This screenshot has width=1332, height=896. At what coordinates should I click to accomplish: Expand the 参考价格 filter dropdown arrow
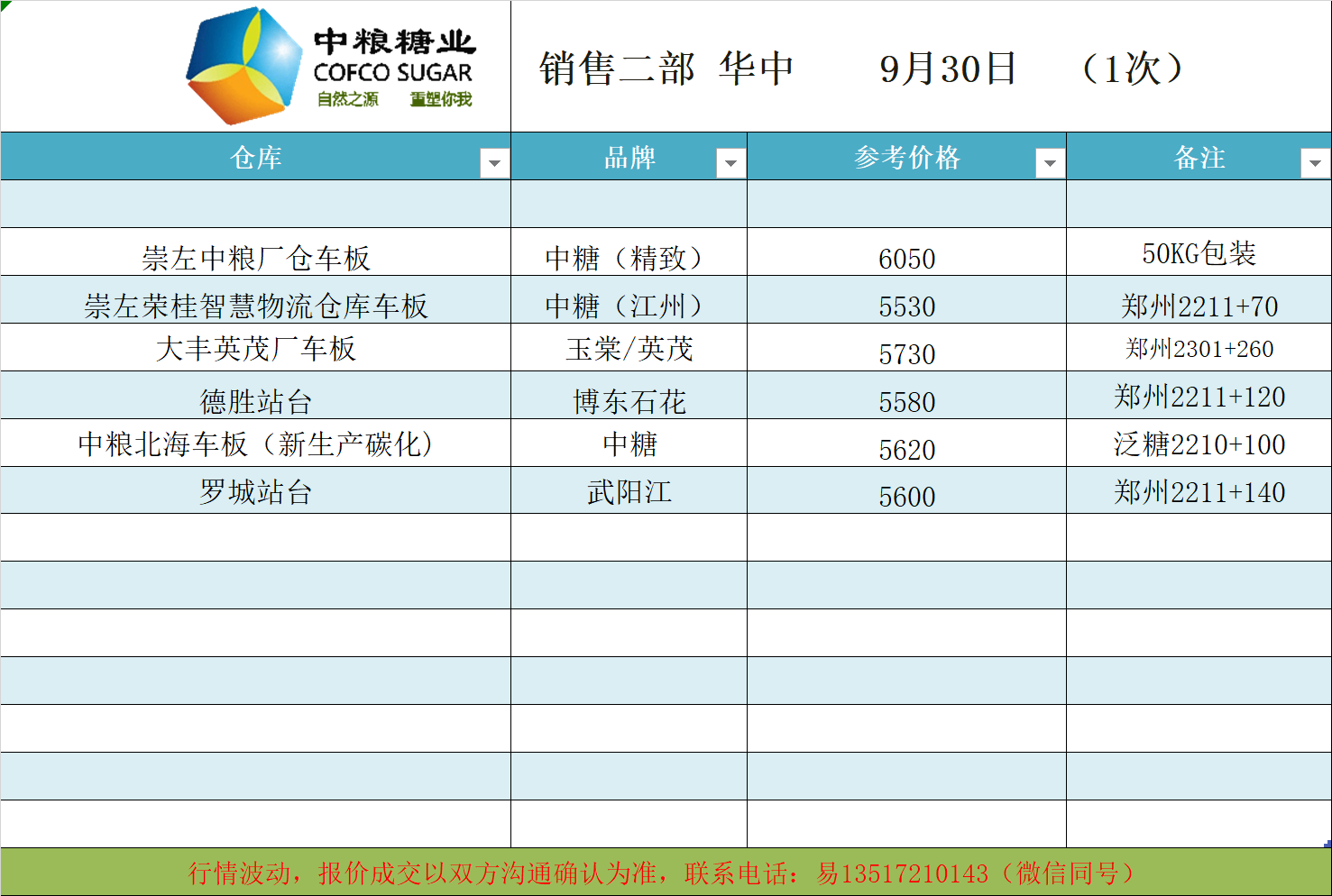(x=1050, y=163)
